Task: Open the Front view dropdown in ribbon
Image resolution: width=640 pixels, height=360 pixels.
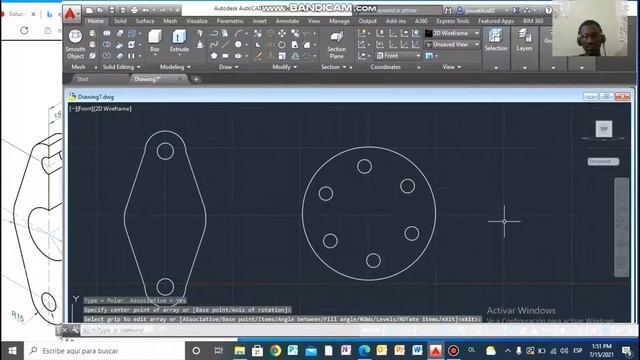Action: click(398, 56)
